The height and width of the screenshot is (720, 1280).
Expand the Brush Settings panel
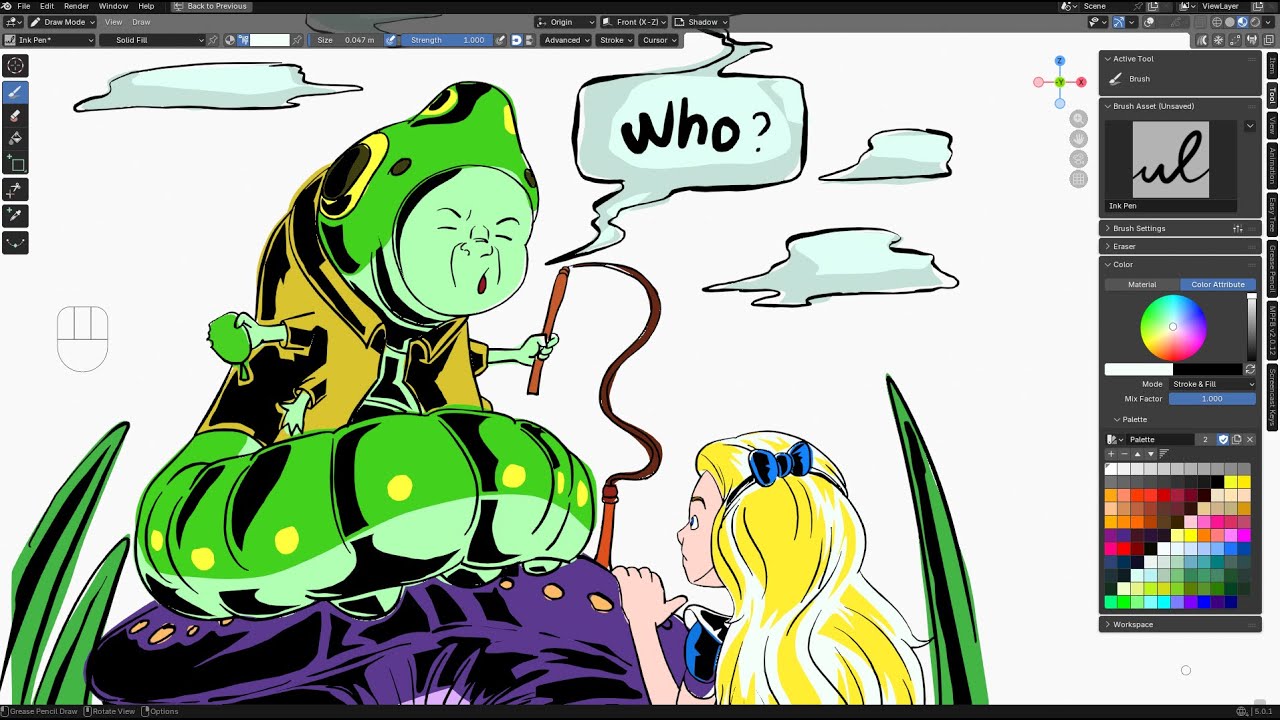coord(1179,228)
